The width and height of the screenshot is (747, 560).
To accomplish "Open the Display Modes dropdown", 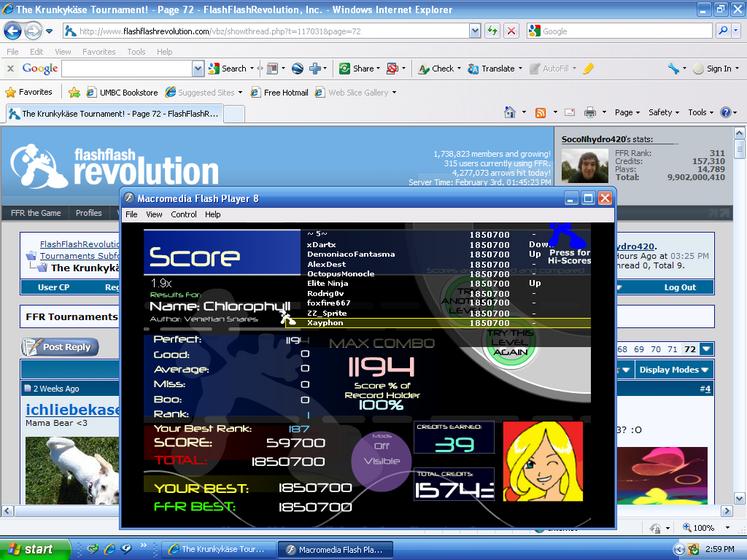I will pyautogui.click(x=674, y=370).
